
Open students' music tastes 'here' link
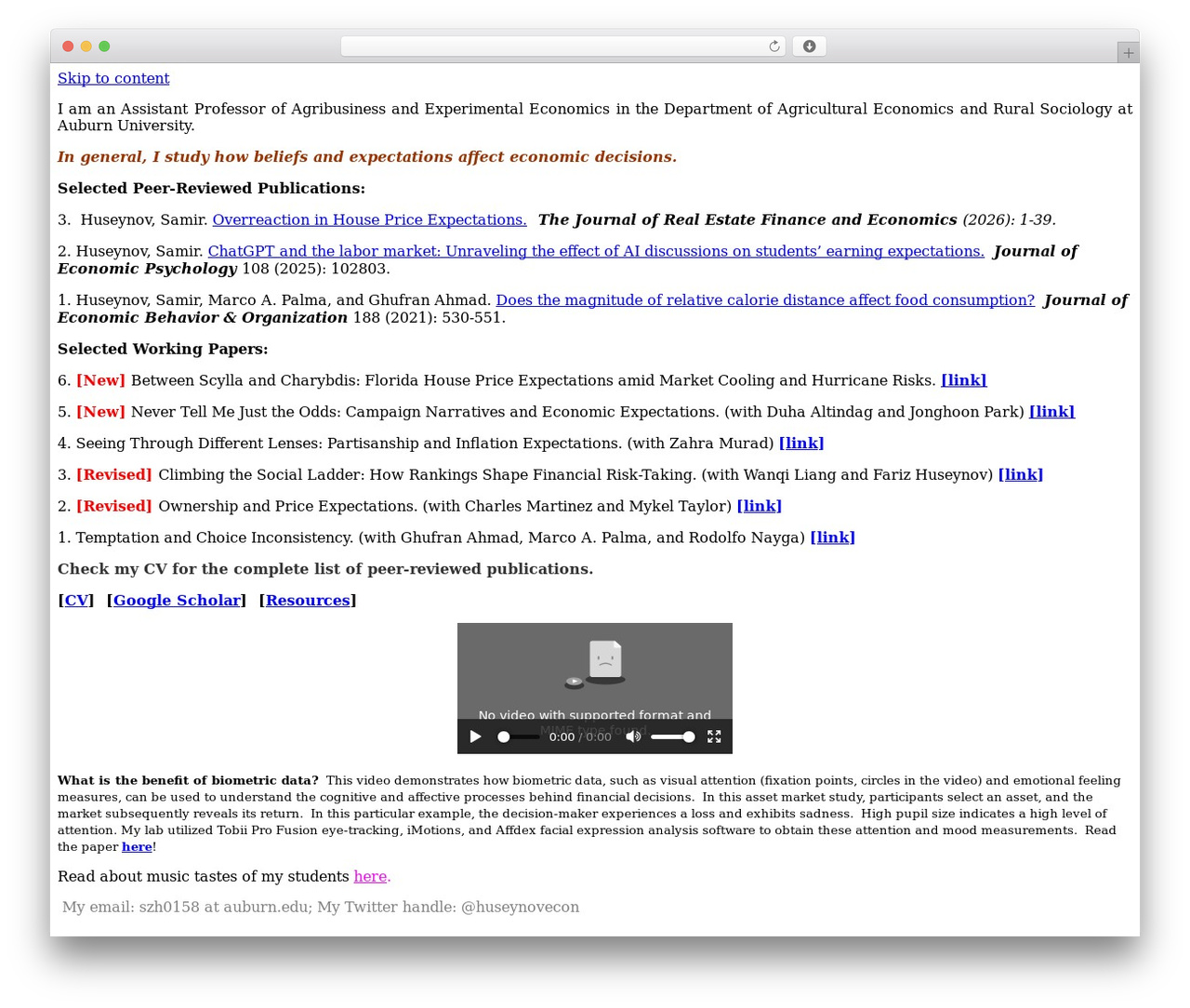[x=372, y=877]
